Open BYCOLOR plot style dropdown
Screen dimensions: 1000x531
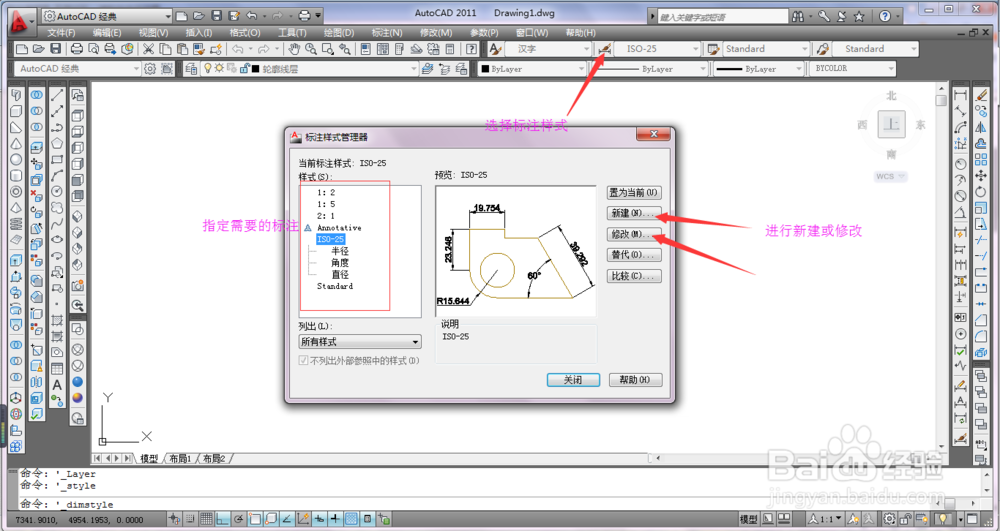[853, 68]
